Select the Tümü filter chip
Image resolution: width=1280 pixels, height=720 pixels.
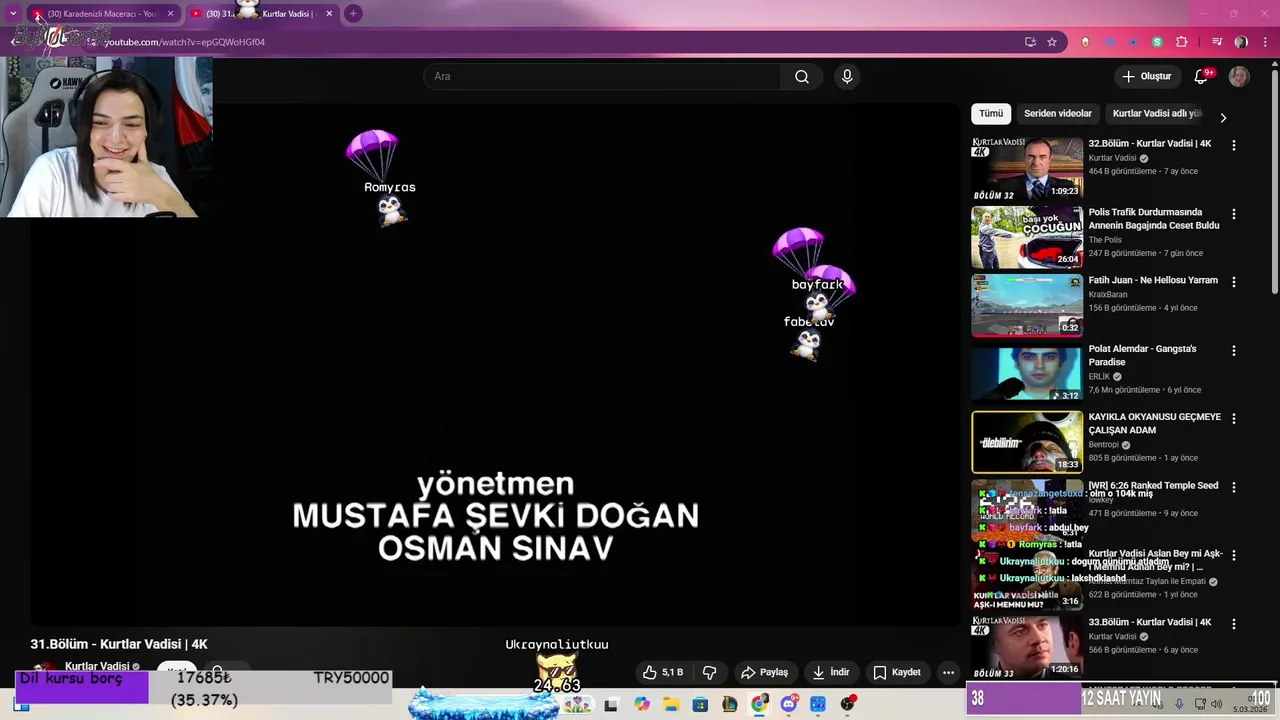pyautogui.click(x=991, y=114)
